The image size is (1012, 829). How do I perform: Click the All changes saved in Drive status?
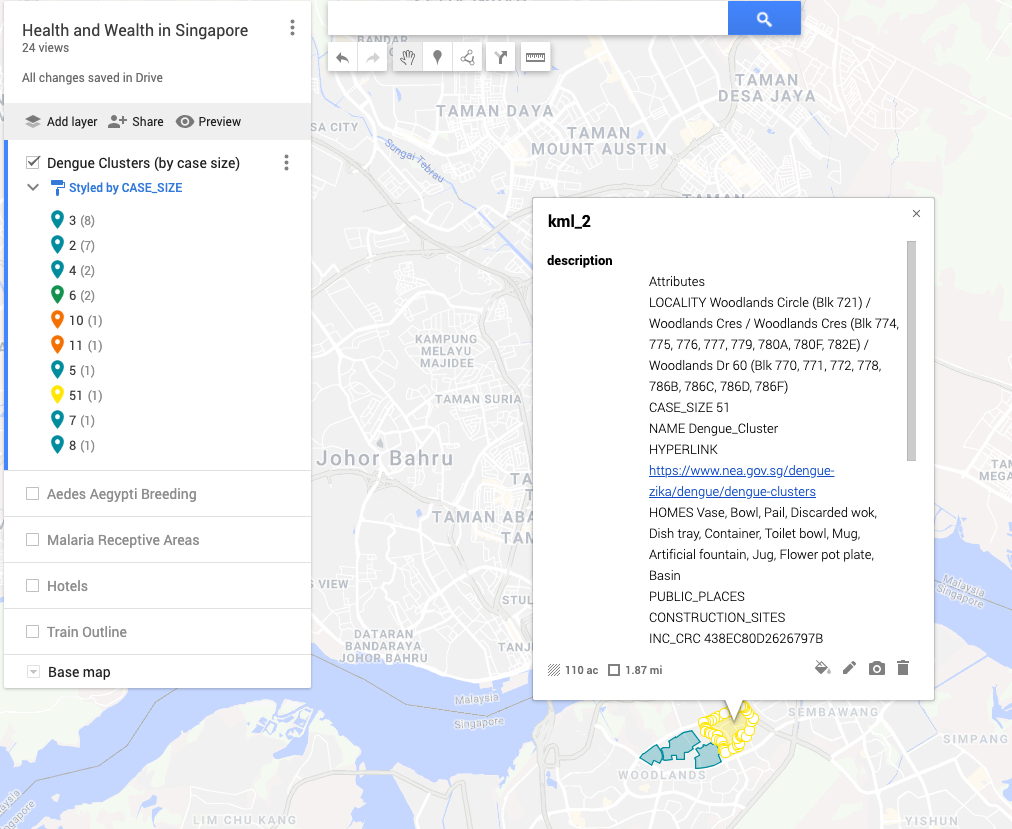(x=92, y=77)
